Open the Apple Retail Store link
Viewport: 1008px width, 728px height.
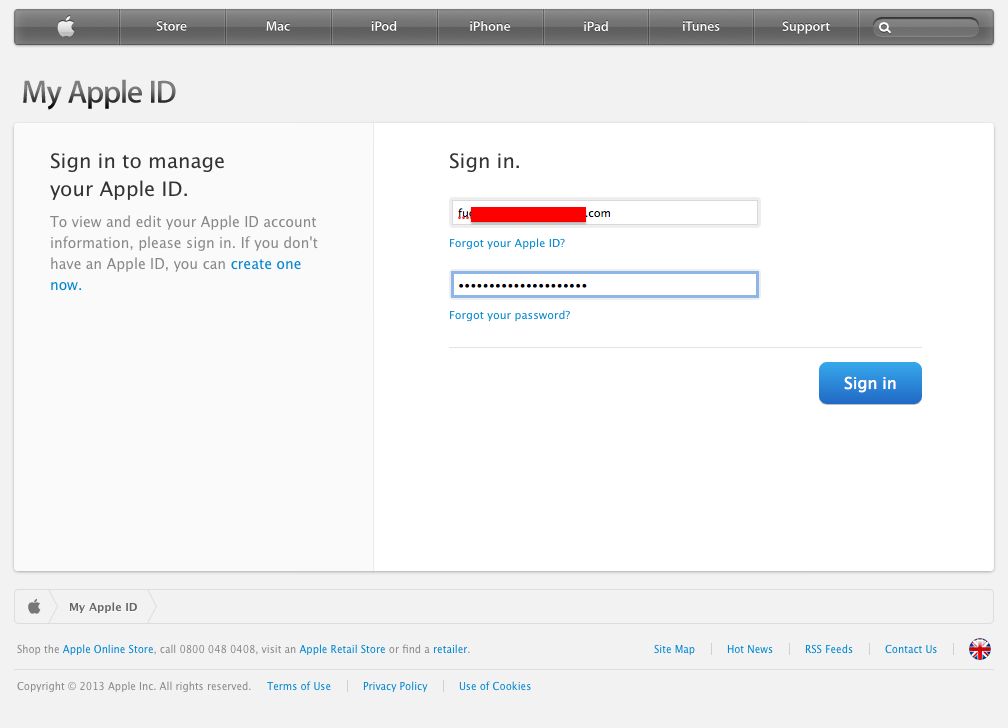342,650
